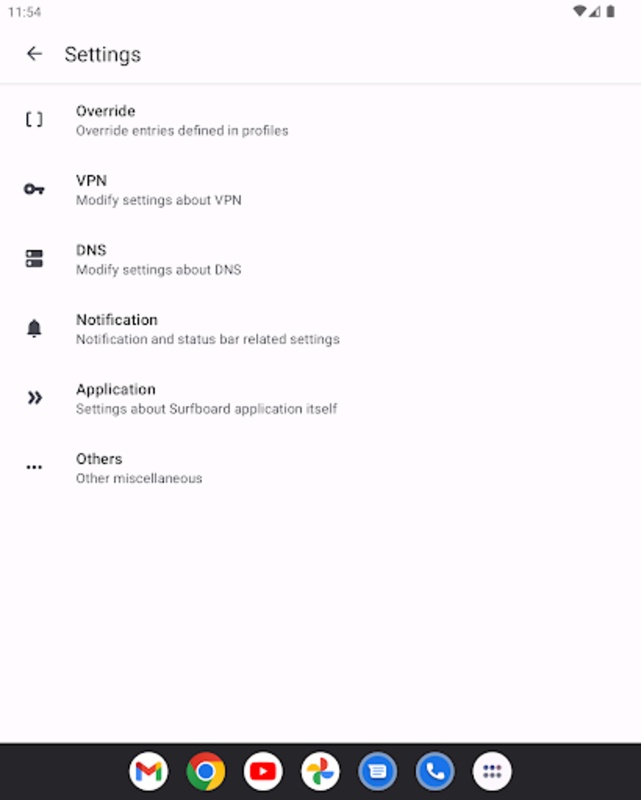641x800 pixels.
Task: Open Gmail from the dock
Action: (x=149, y=771)
